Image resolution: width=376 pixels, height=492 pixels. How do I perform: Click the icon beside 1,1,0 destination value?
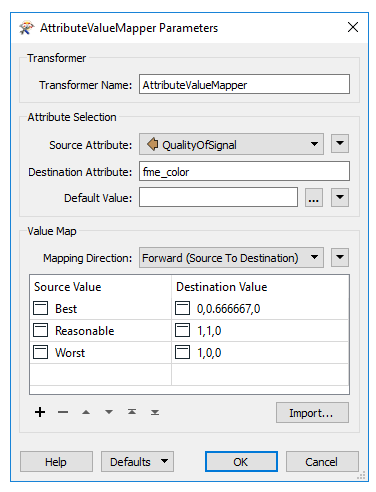[x=183, y=330]
